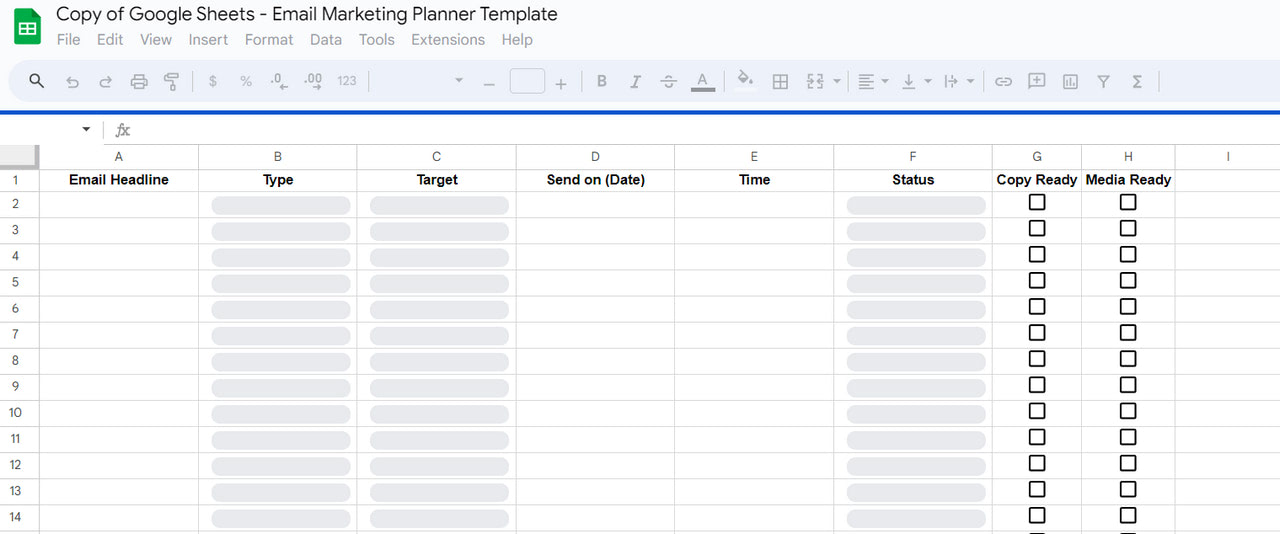The height and width of the screenshot is (534, 1280).
Task: Check Copy Ready box in row 14
Action: pyautogui.click(x=1037, y=515)
